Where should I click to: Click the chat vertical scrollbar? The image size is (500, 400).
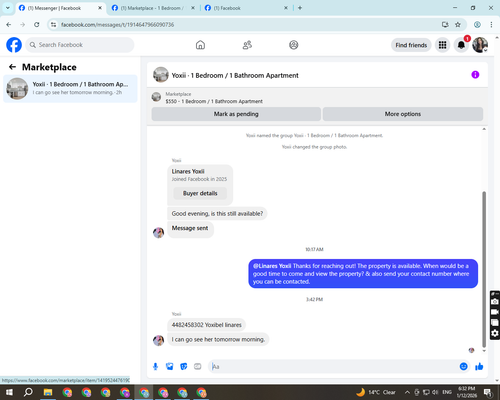coord(484,269)
